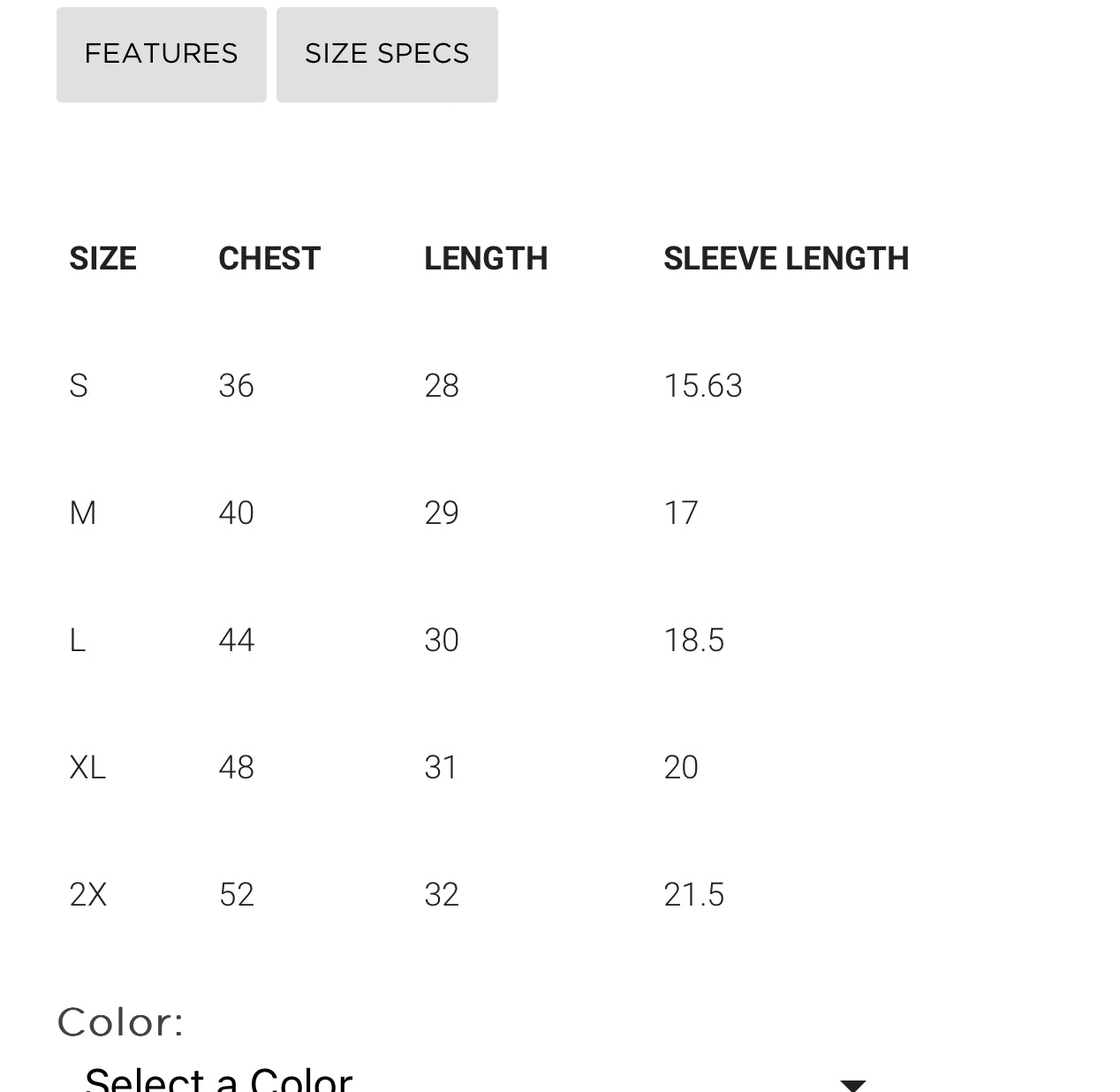The width and height of the screenshot is (1120, 1092).
Task: Click the LENGTH column header
Action: coord(486,259)
